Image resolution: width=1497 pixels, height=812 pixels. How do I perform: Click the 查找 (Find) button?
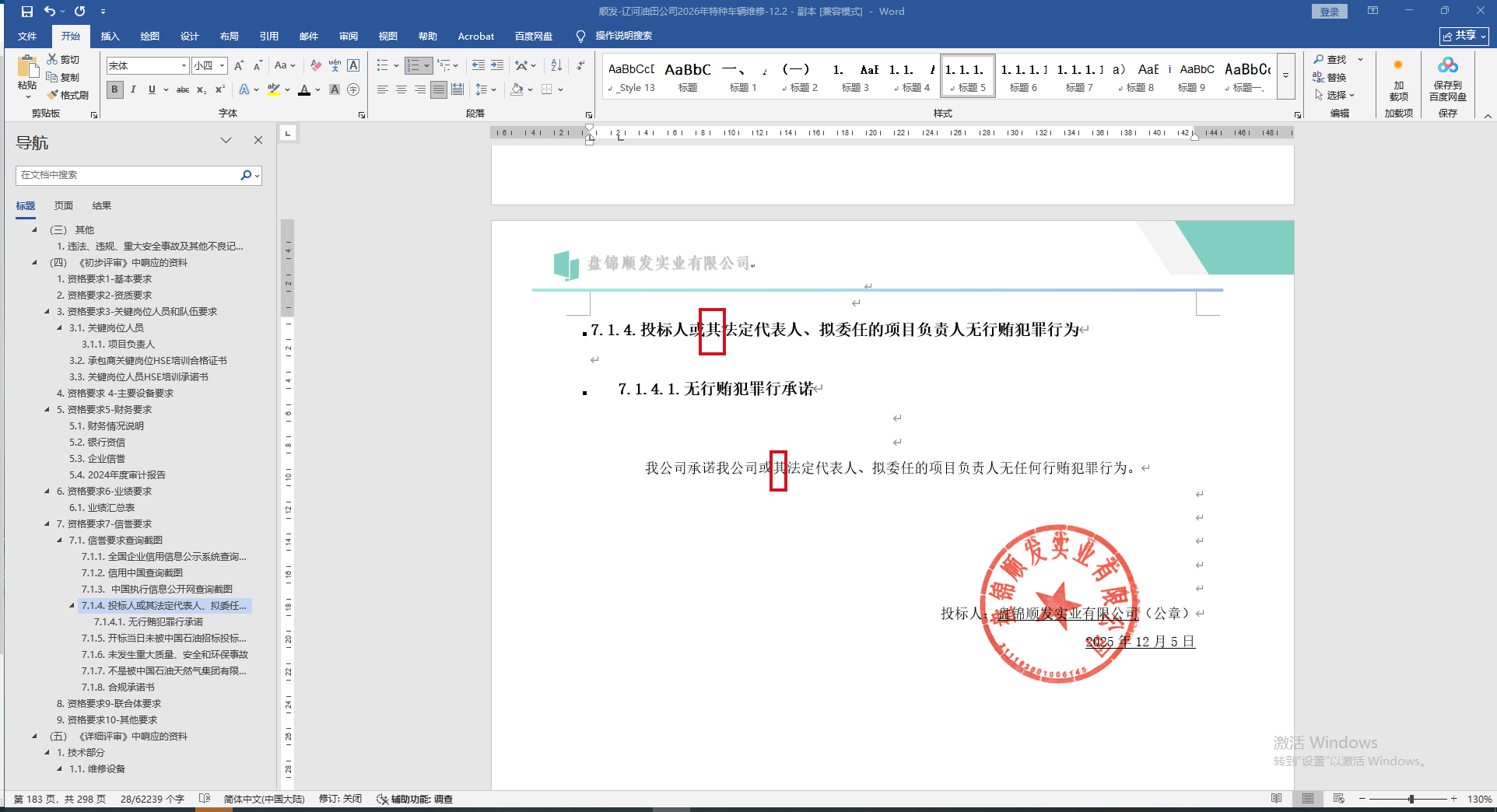click(1330, 59)
